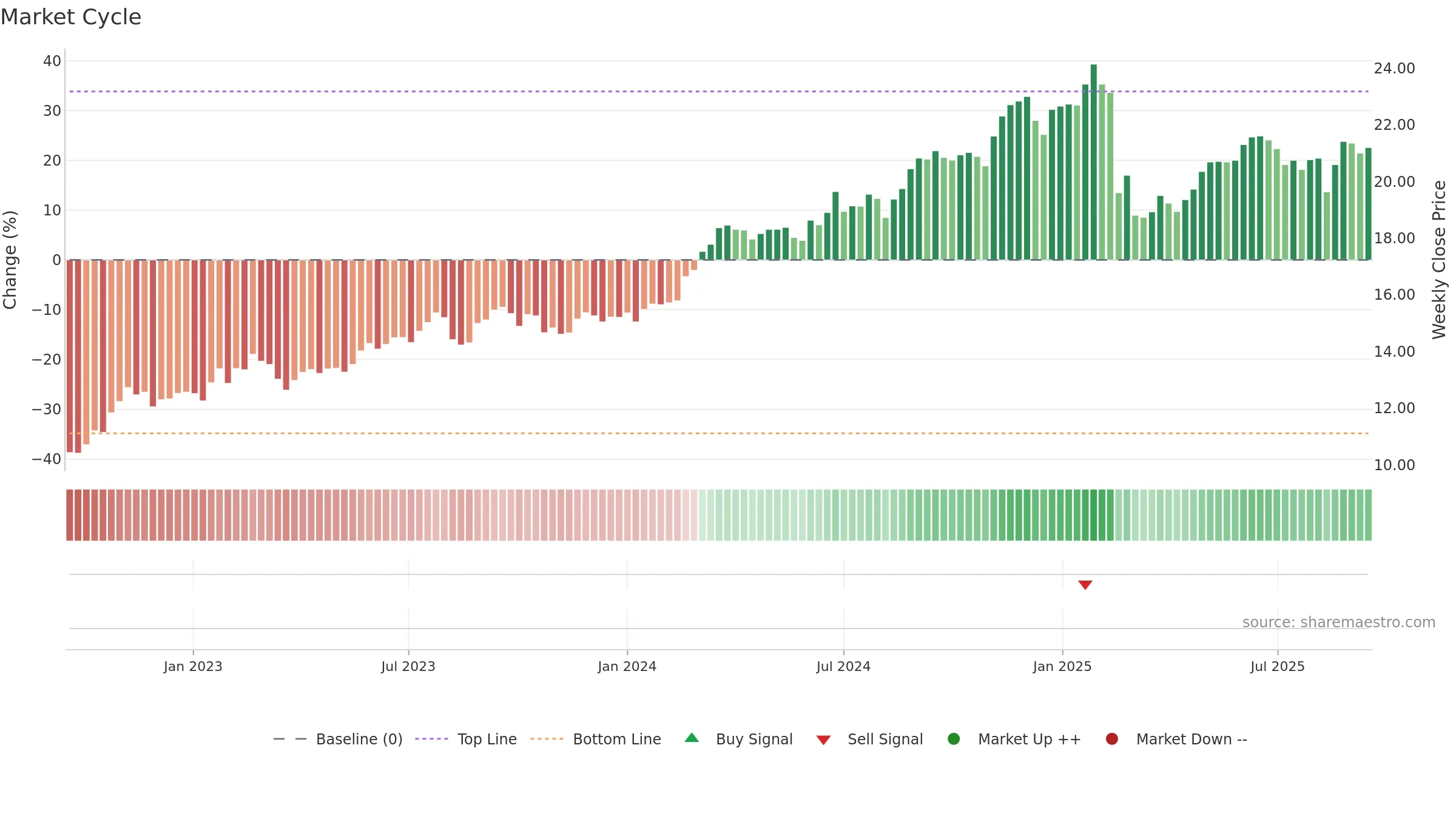Image resolution: width=1456 pixels, height=819 pixels.
Task: Click the 30 tick on the left axis
Action: (x=52, y=110)
